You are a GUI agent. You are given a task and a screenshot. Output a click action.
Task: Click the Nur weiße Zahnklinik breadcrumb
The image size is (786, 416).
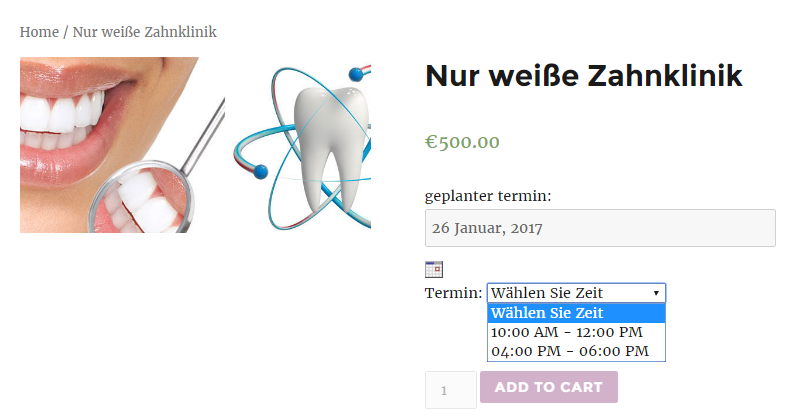coord(144,32)
